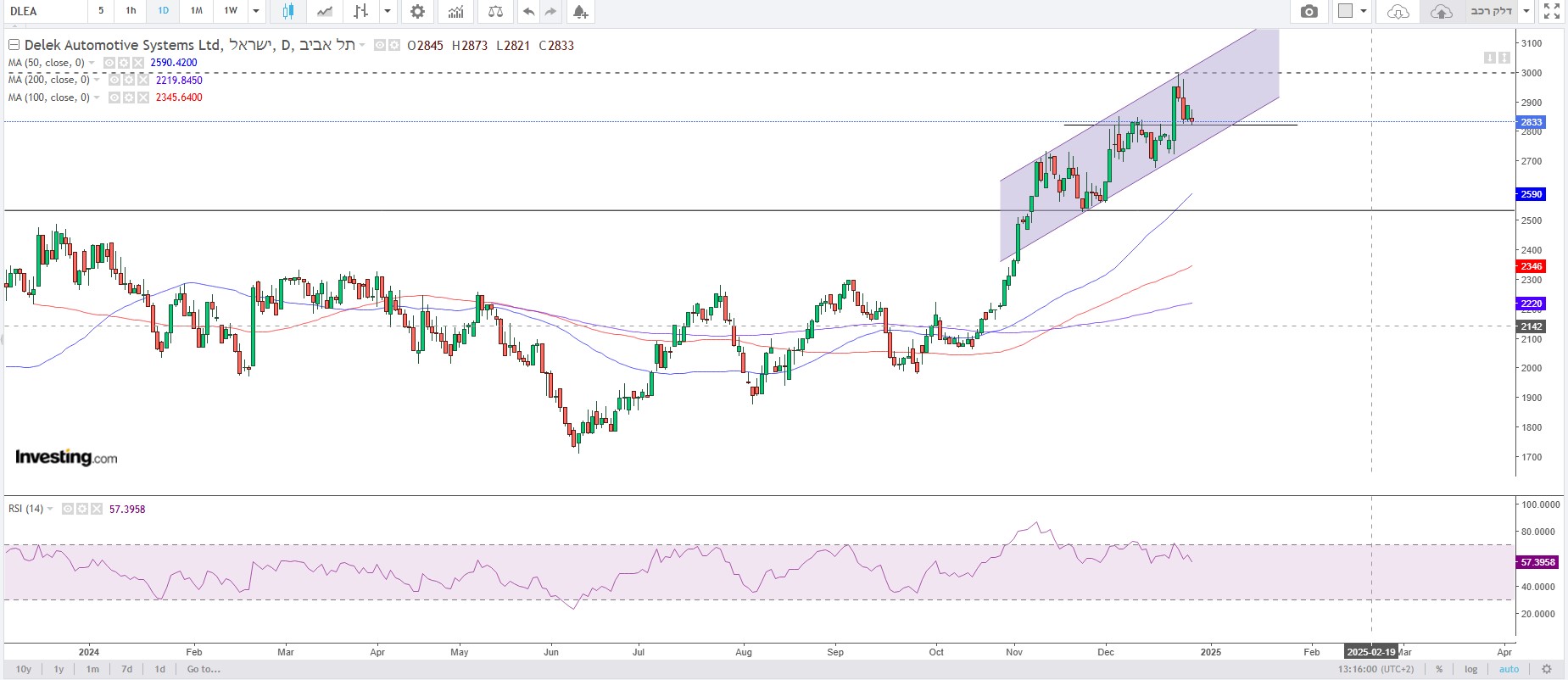Undo the last chart action
The height and width of the screenshot is (680, 1568).
point(529,11)
